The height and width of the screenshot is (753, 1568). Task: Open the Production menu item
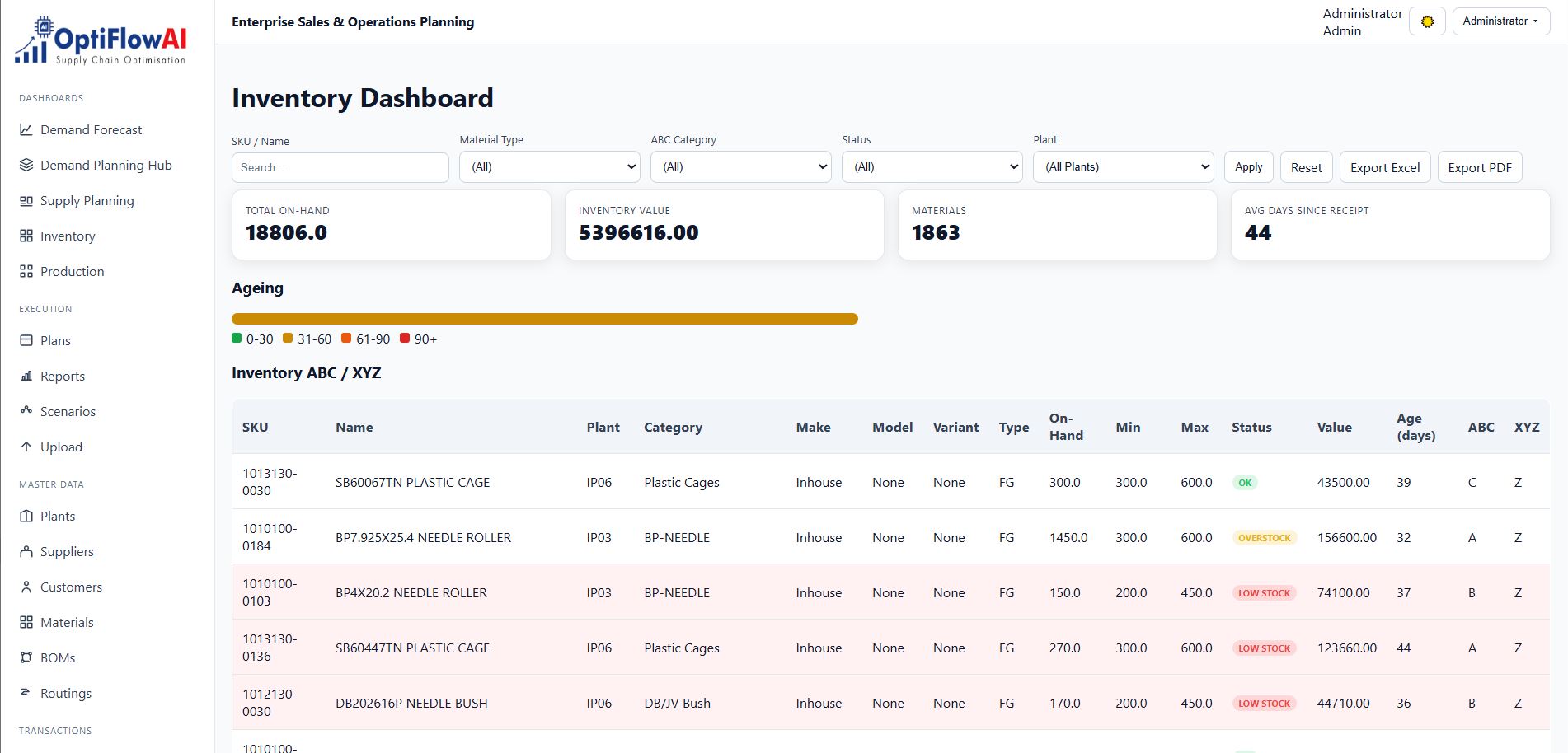(72, 272)
